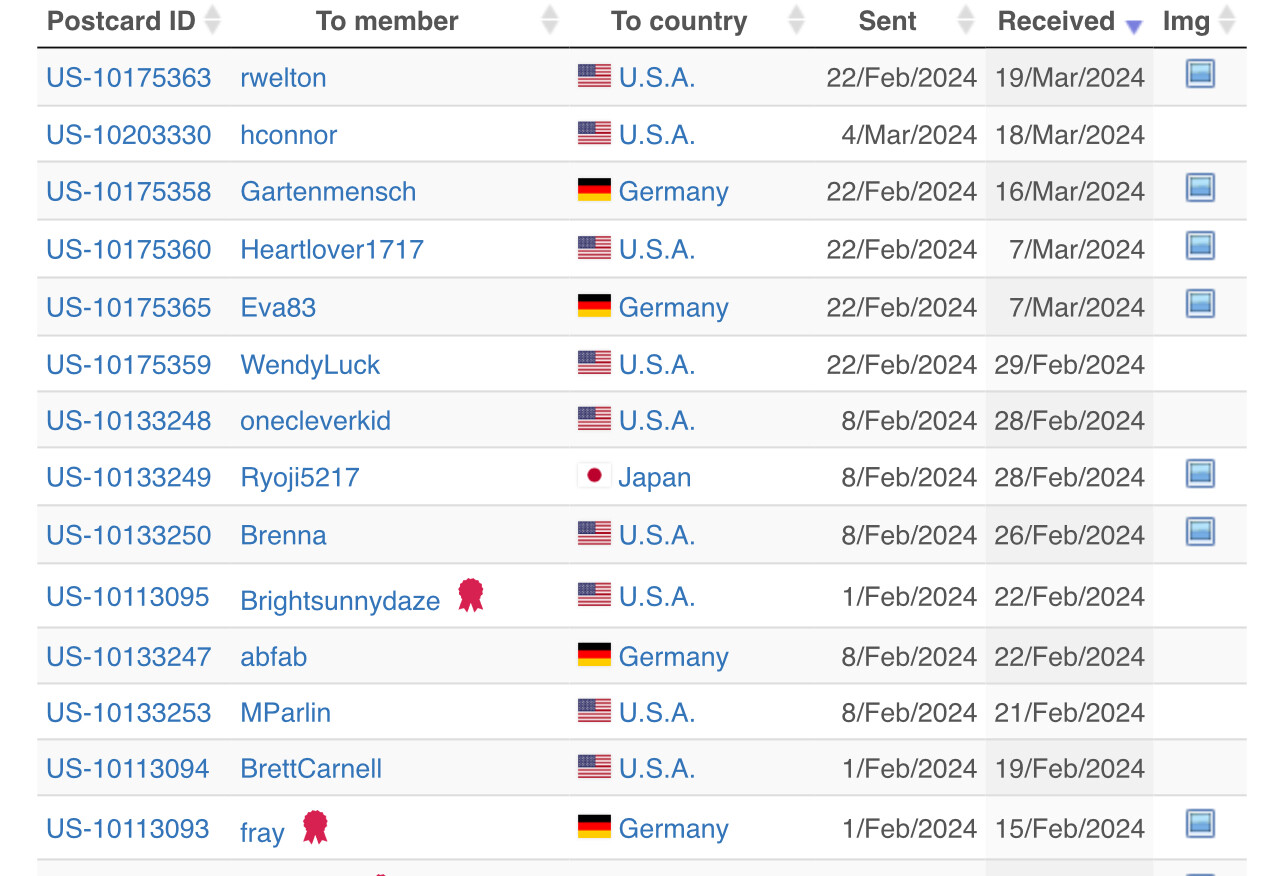Open Germany country link in abfab row
Screen dimensions: 1284x876
pos(673,657)
